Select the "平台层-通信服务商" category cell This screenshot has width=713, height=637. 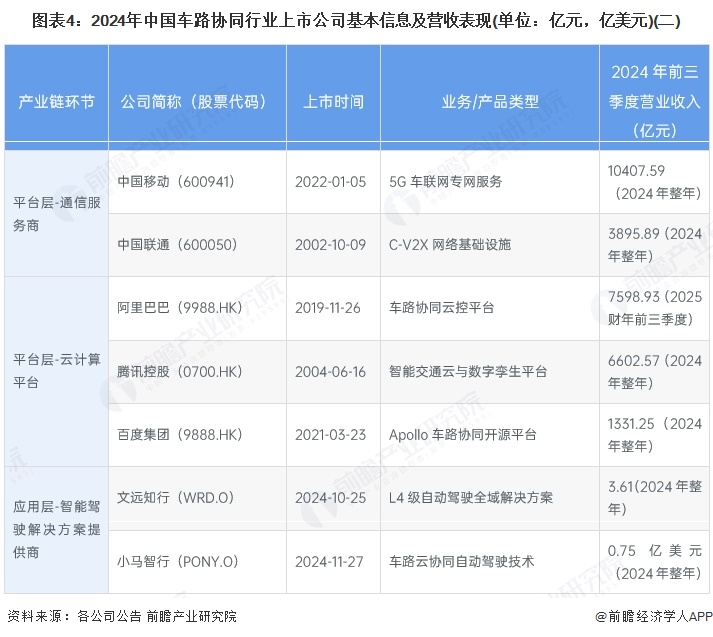tap(56, 214)
